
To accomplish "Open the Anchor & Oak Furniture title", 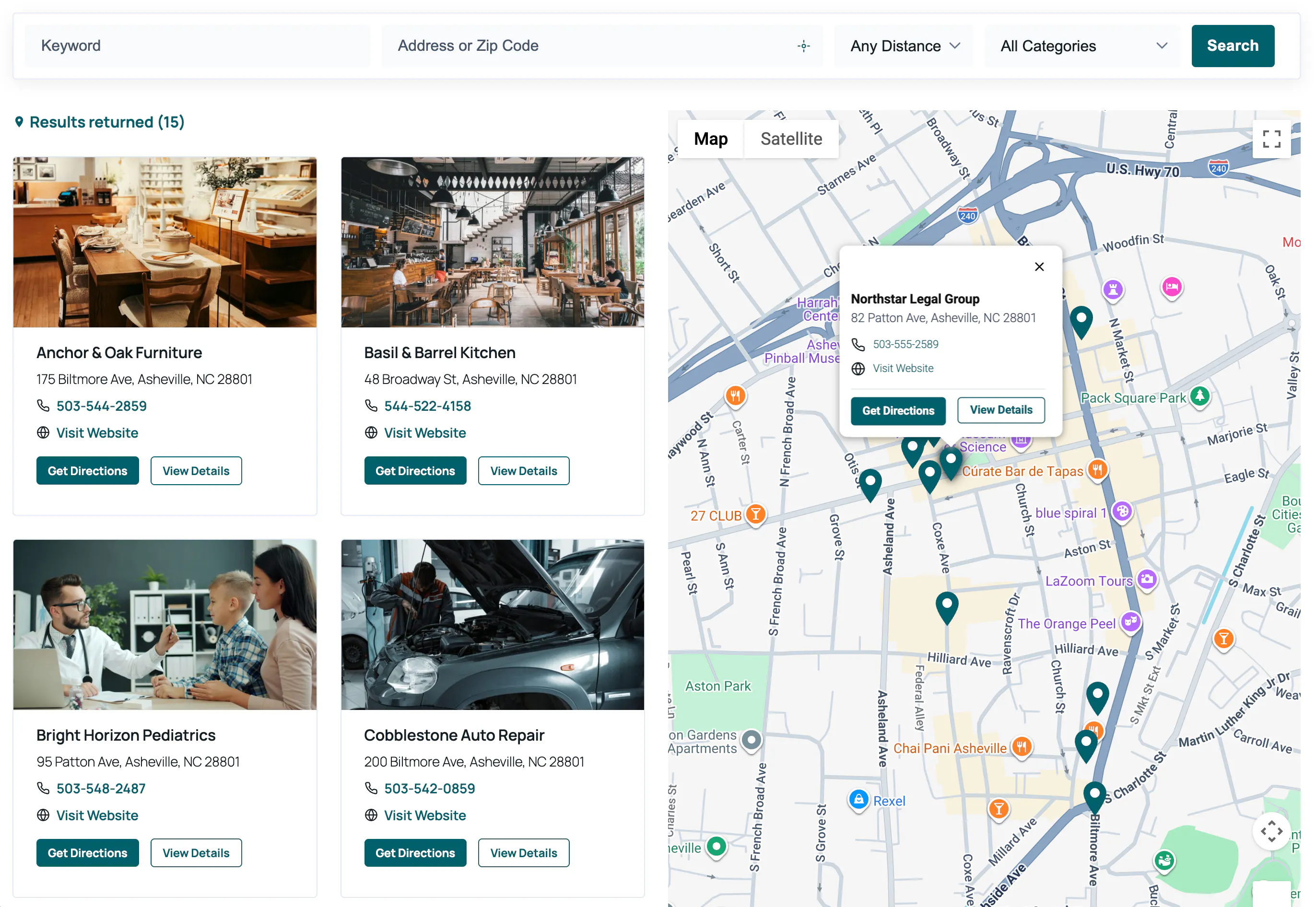I will tap(119, 353).
